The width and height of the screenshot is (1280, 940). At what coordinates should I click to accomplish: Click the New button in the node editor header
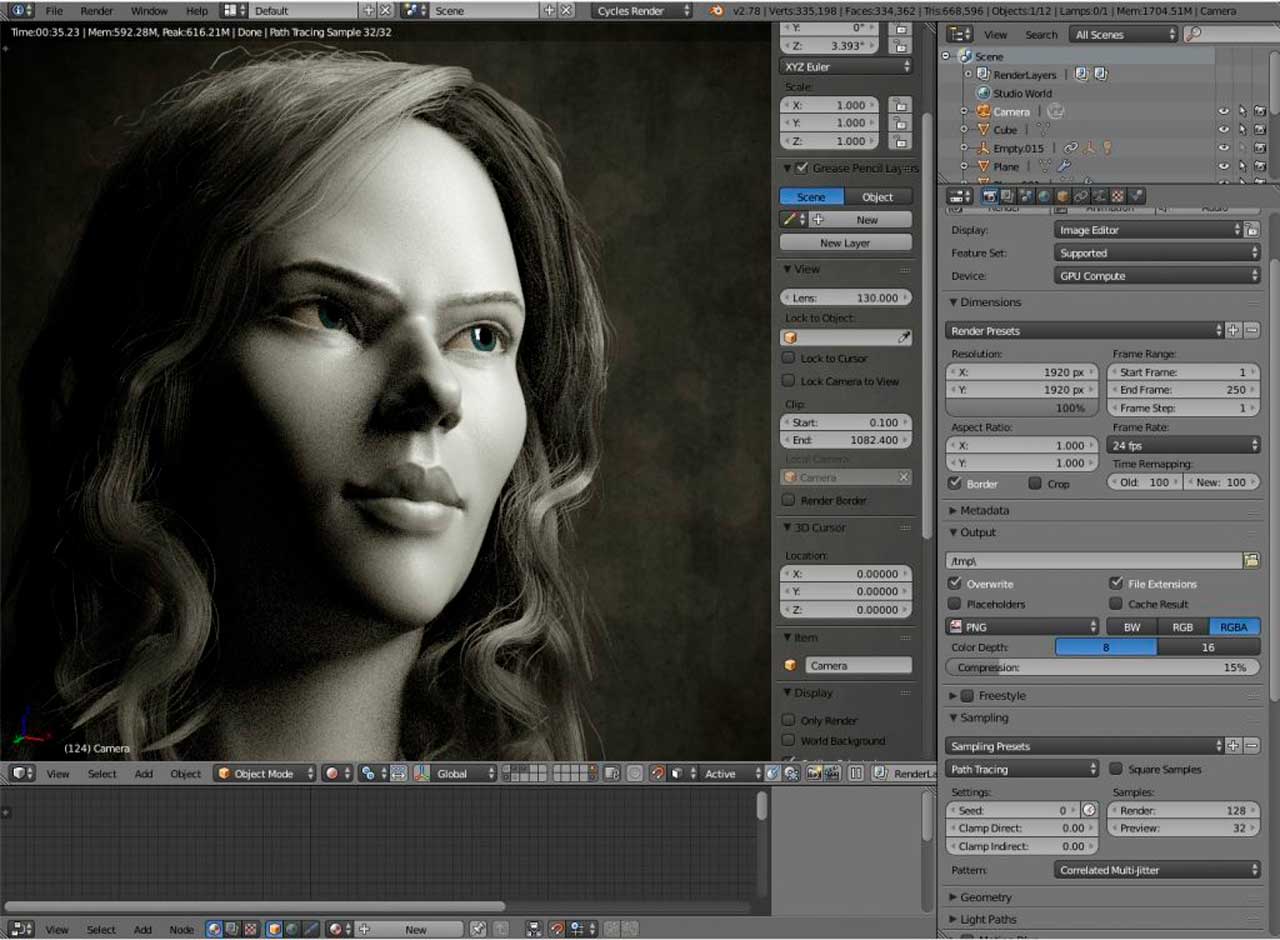tap(415, 929)
